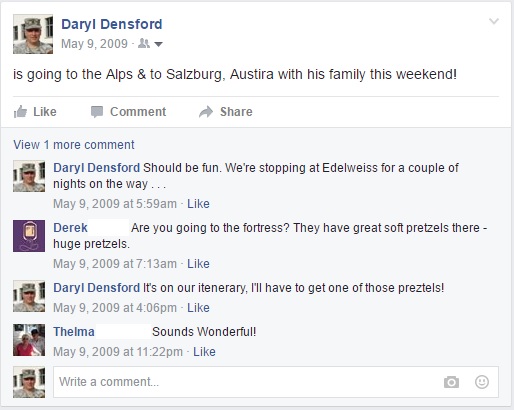Click Thelma's profile photo thumbnail
This screenshot has height=410, width=514.
[x=29, y=340]
